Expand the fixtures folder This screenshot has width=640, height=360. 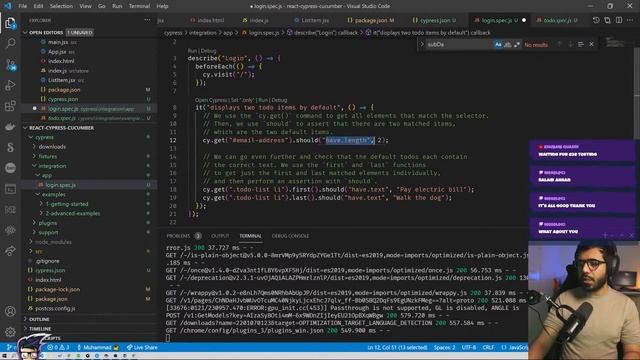tap(34, 156)
